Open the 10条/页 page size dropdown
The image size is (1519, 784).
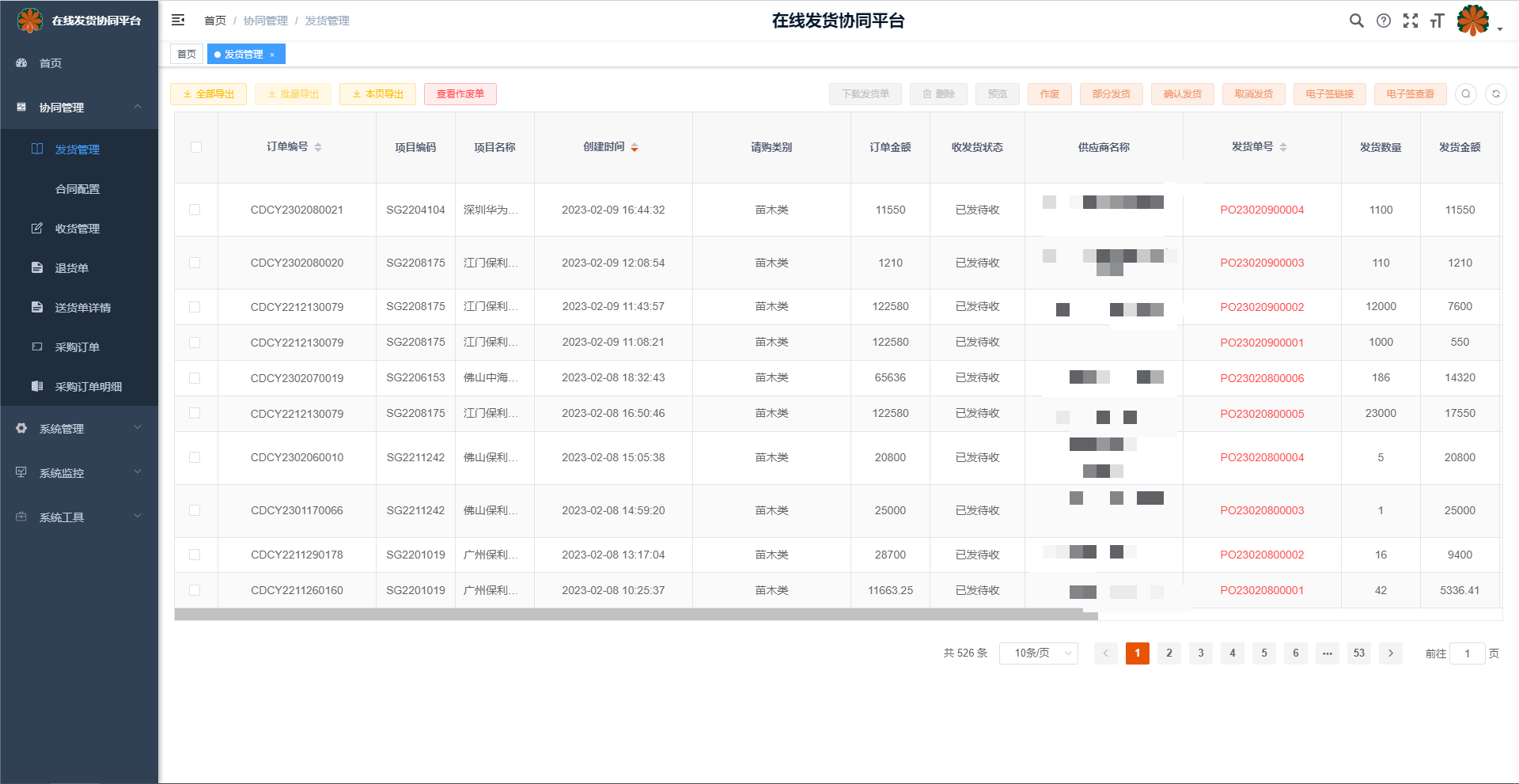point(1038,653)
